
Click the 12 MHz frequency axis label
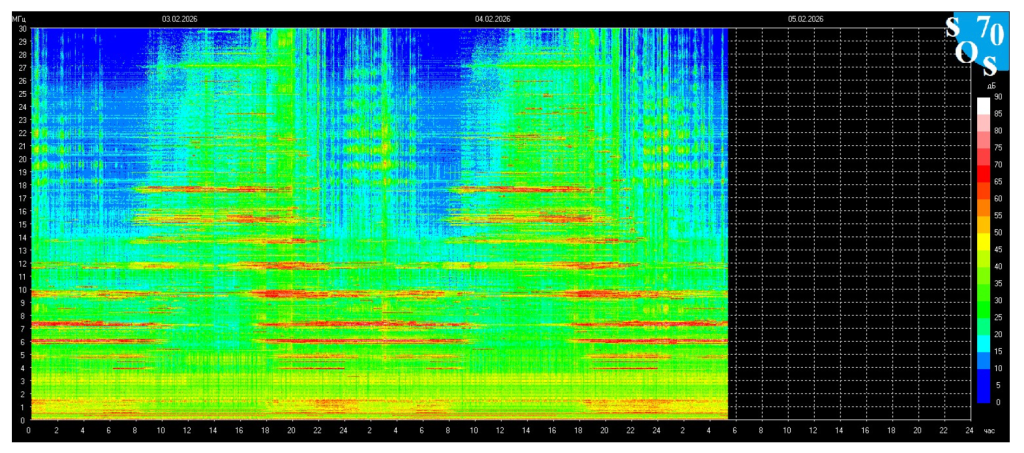pos(22,263)
